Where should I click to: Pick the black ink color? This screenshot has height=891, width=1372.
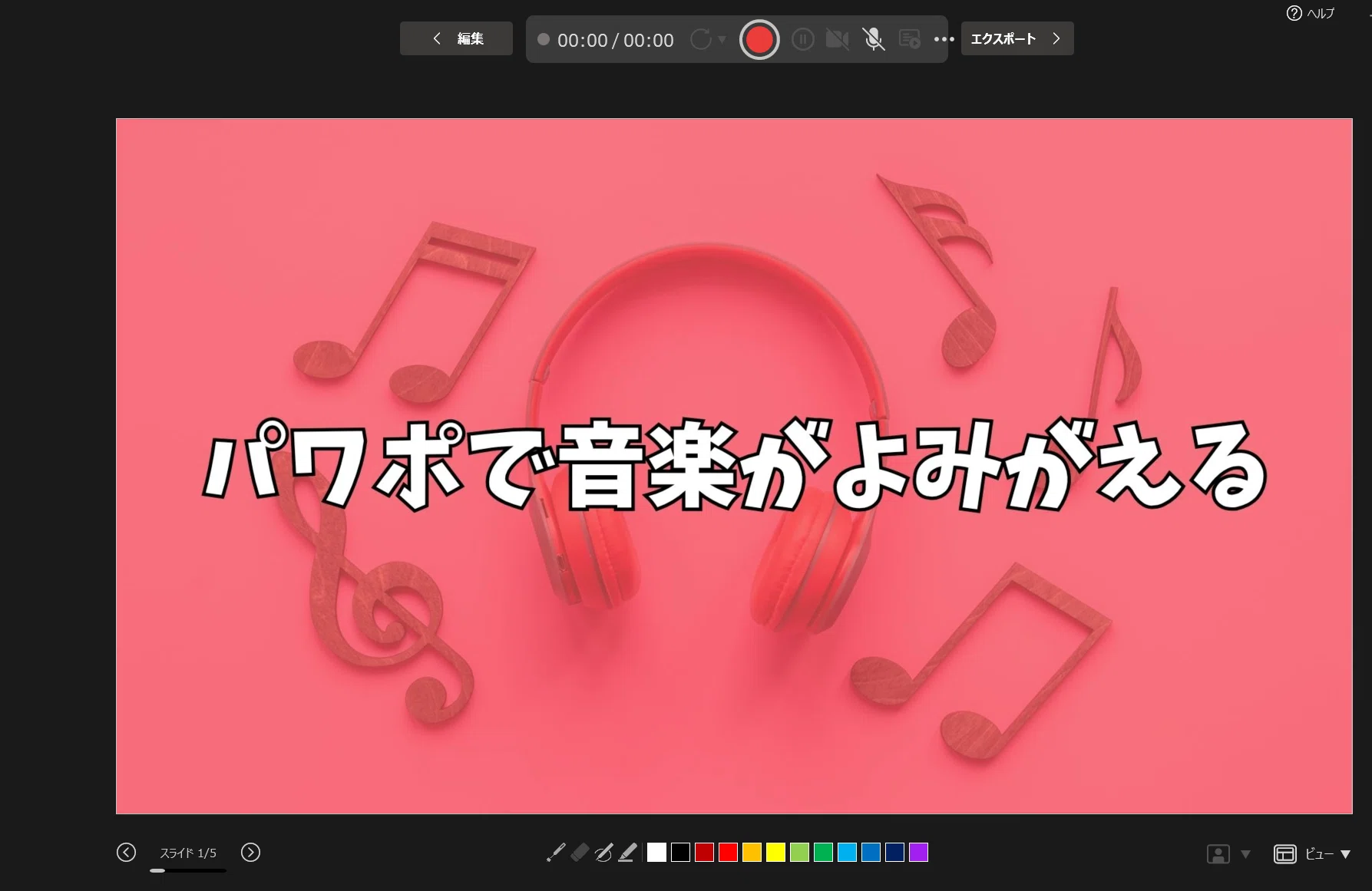[680, 853]
